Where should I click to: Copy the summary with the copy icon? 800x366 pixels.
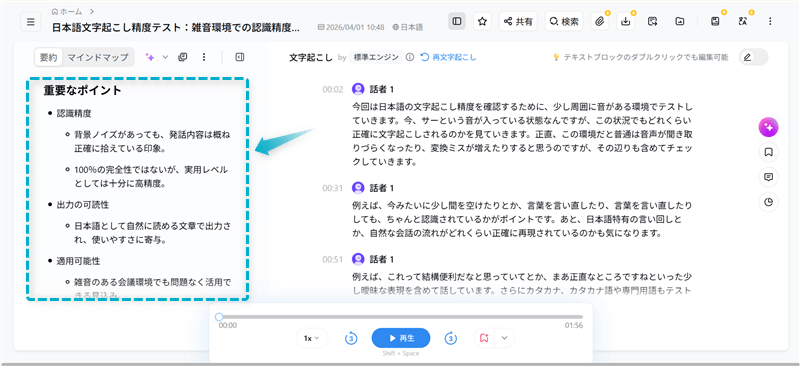[182, 57]
